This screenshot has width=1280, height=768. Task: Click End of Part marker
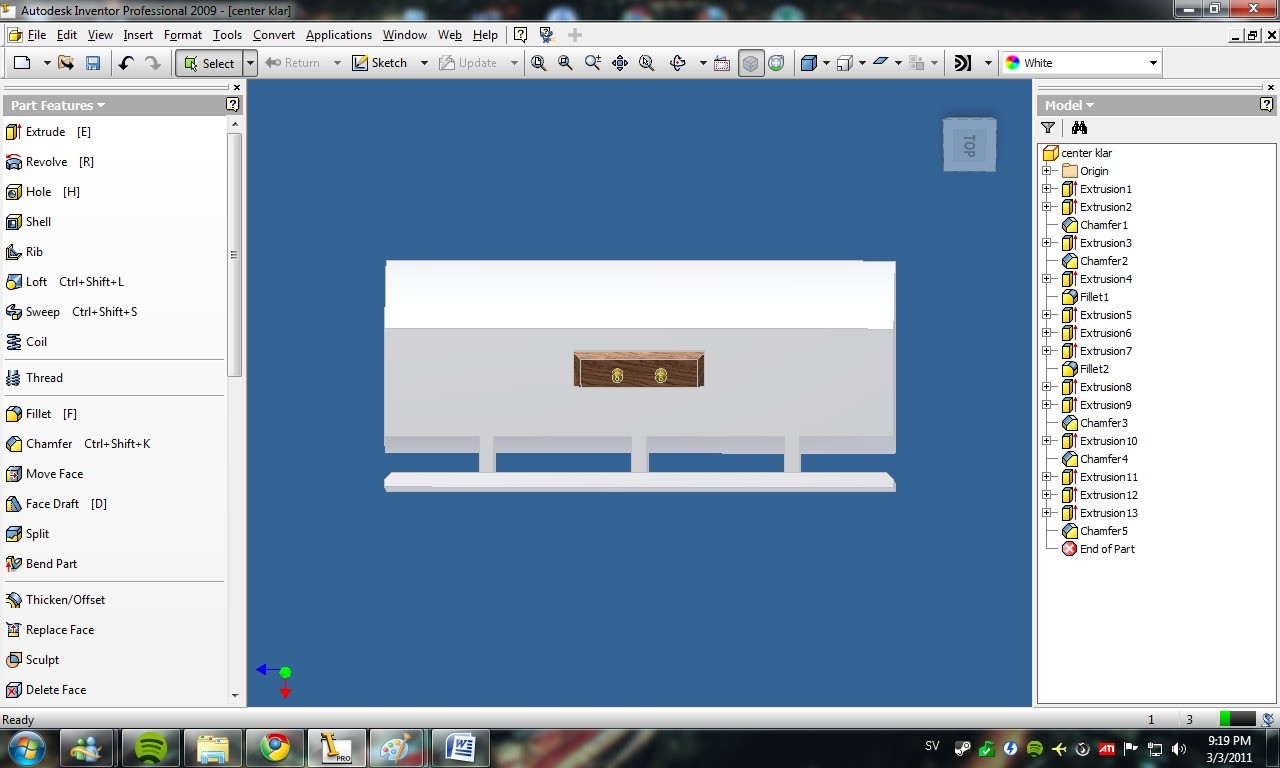click(1098, 549)
